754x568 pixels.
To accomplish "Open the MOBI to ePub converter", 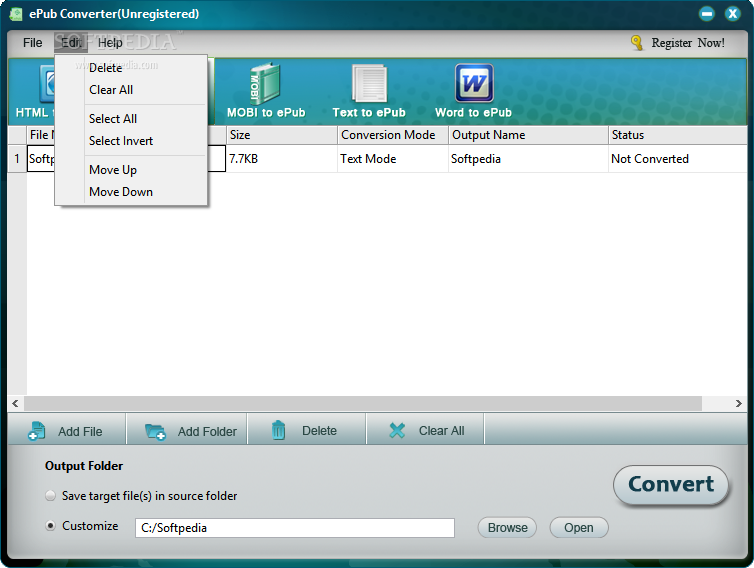I will (266, 90).
